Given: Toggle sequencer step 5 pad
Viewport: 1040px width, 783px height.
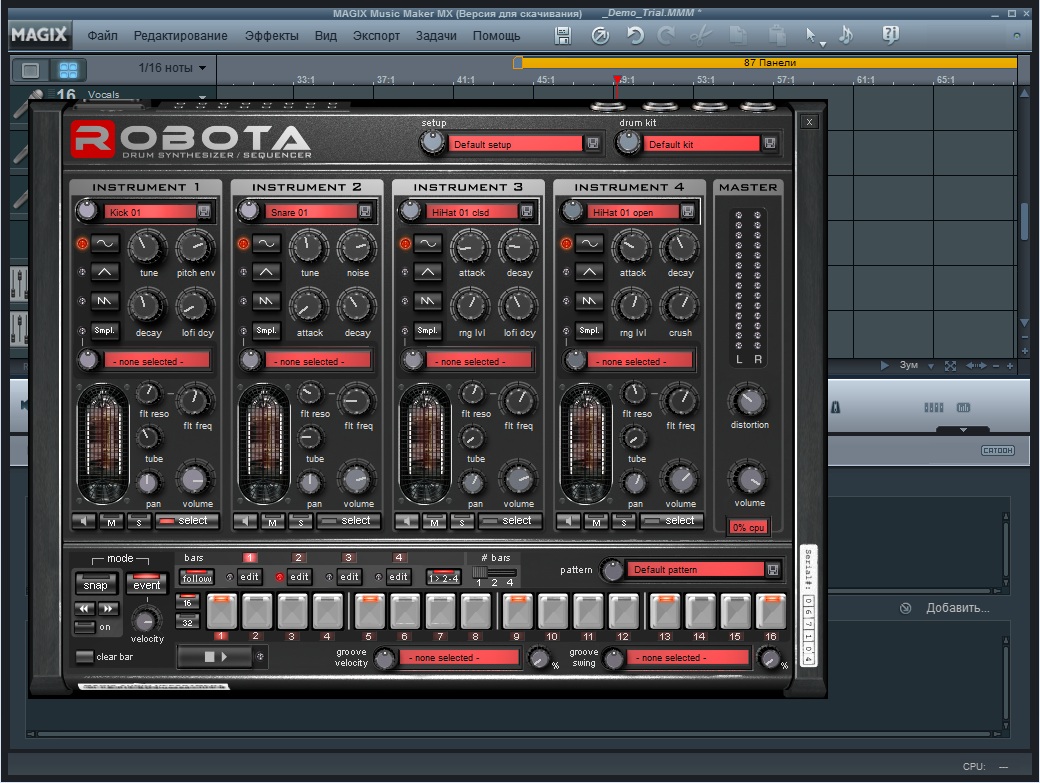Looking at the screenshot, I should pyautogui.click(x=370, y=611).
